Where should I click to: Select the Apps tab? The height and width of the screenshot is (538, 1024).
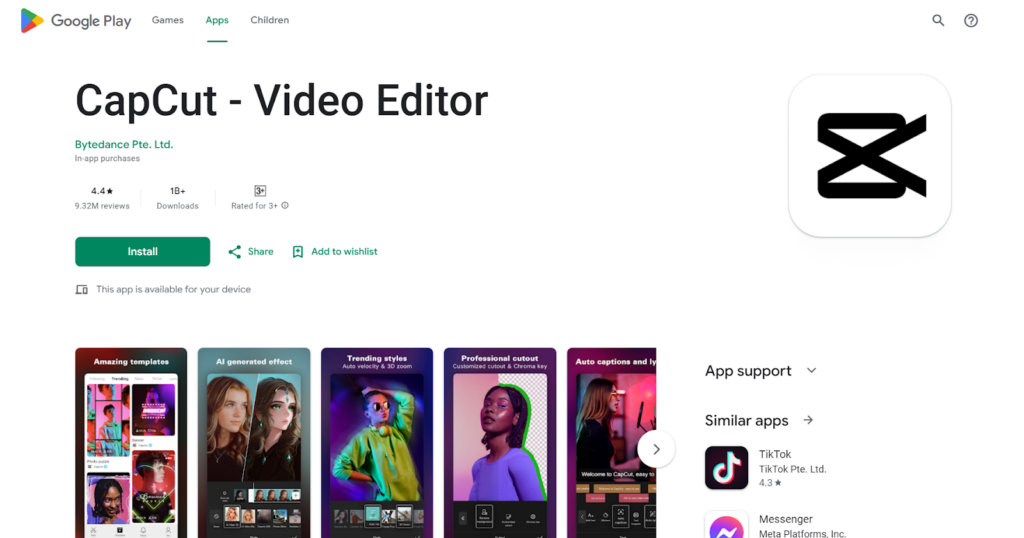217,20
